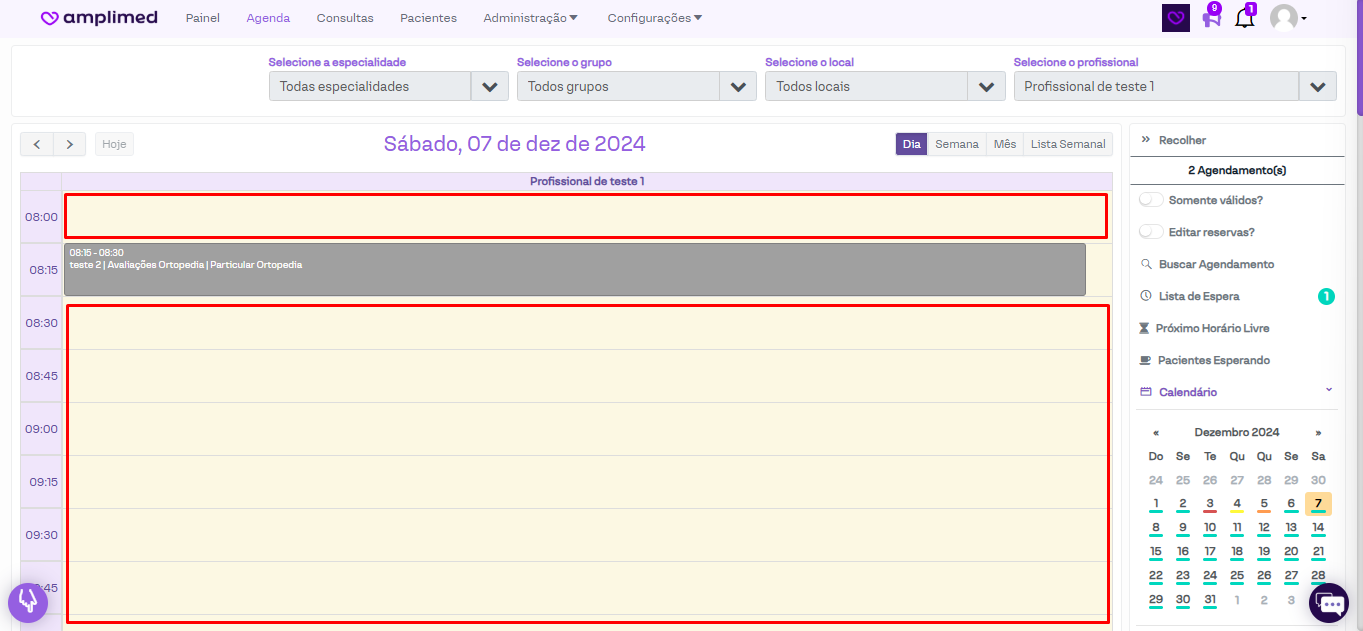
Task: Select December 14 in the mini calendar
Action: (x=1318, y=528)
